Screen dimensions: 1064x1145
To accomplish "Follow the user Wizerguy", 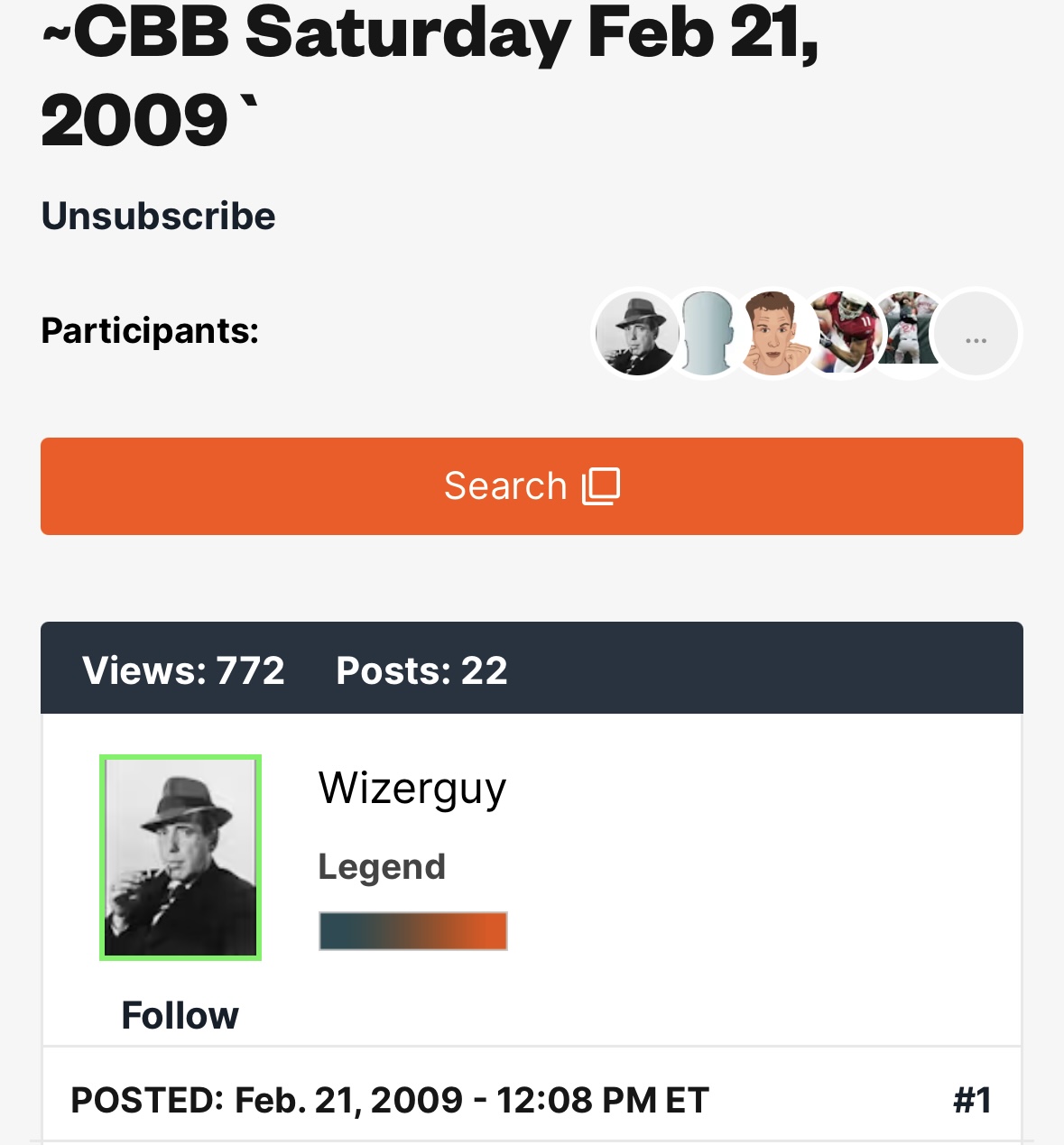I will tap(180, 1015).
